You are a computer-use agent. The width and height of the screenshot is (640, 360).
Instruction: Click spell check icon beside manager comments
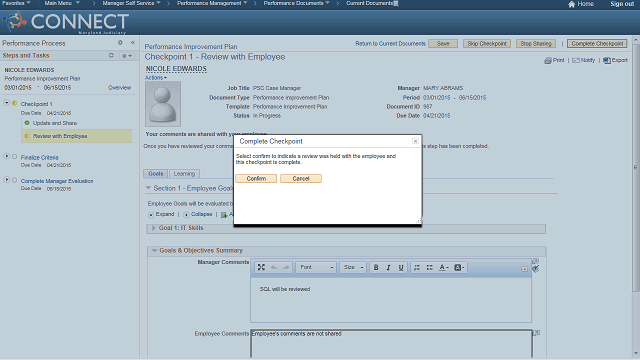(536, 268)
